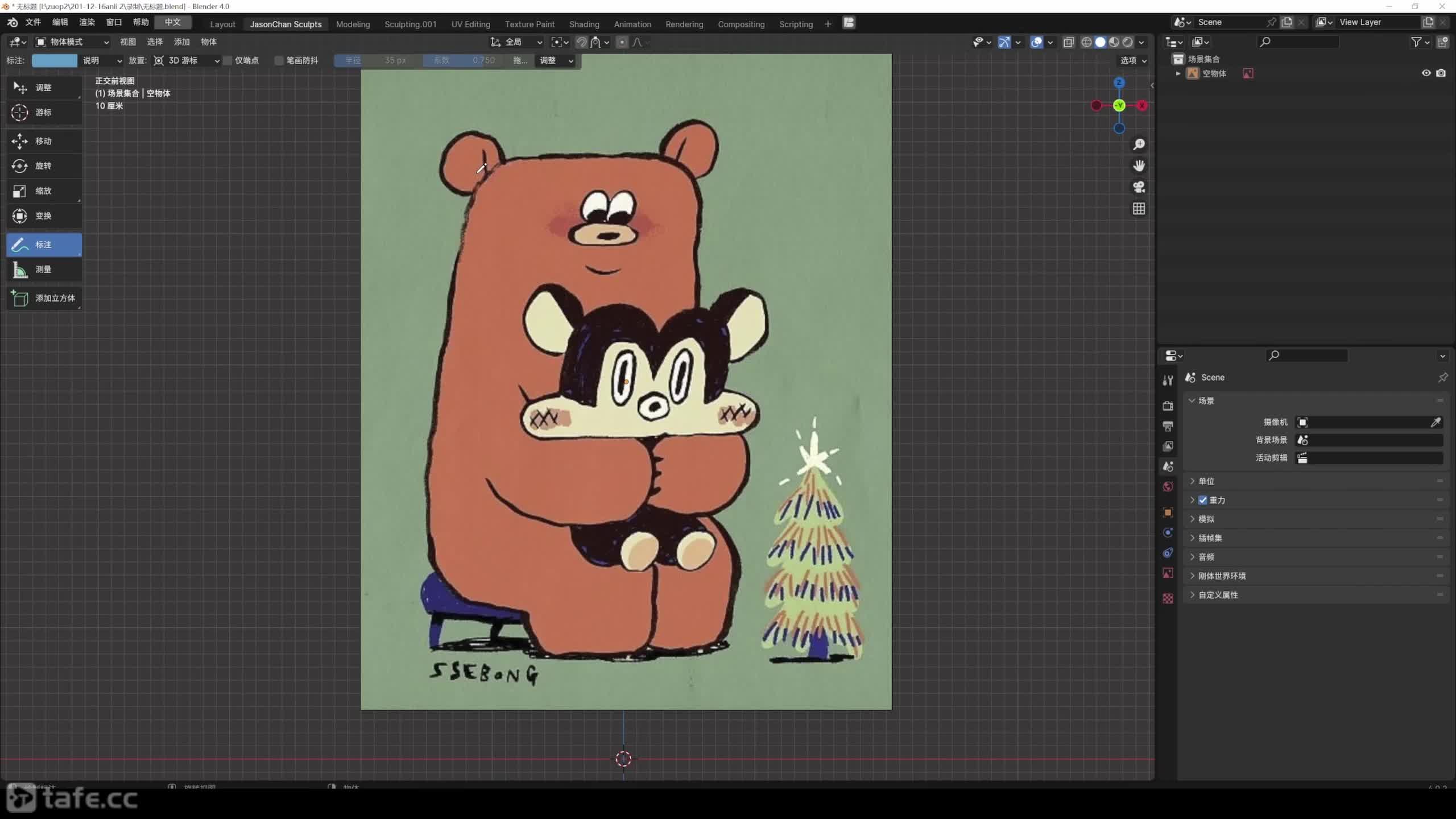Open the 说明 annotation layer dropdown

click(x=102, y=60)
